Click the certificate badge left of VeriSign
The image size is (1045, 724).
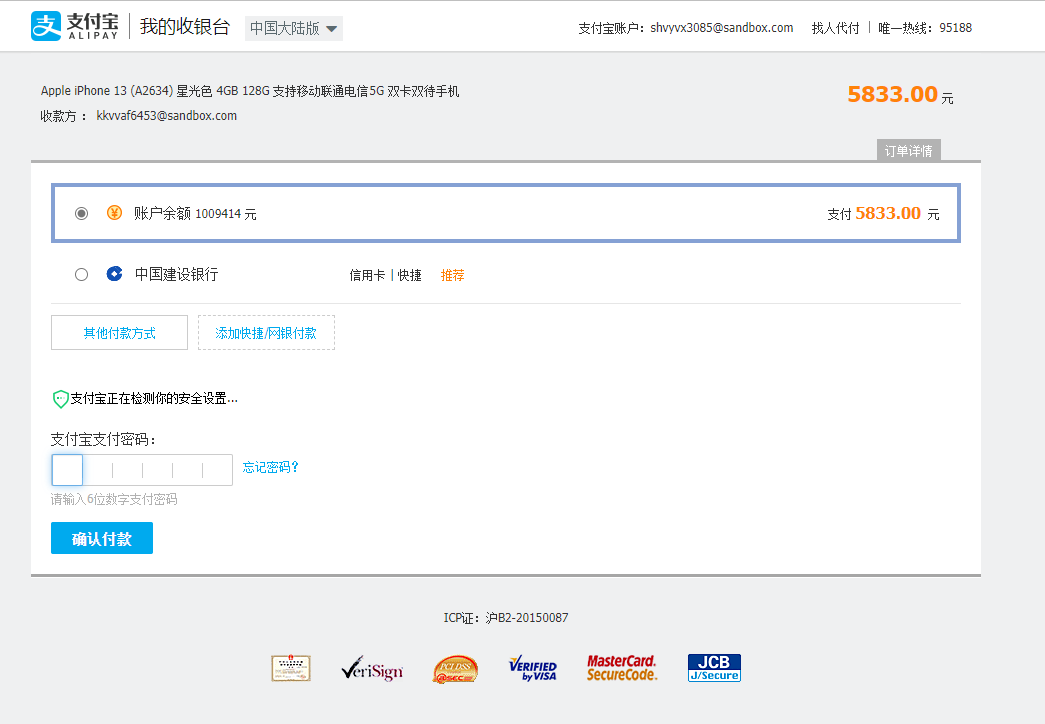(291, 668)
